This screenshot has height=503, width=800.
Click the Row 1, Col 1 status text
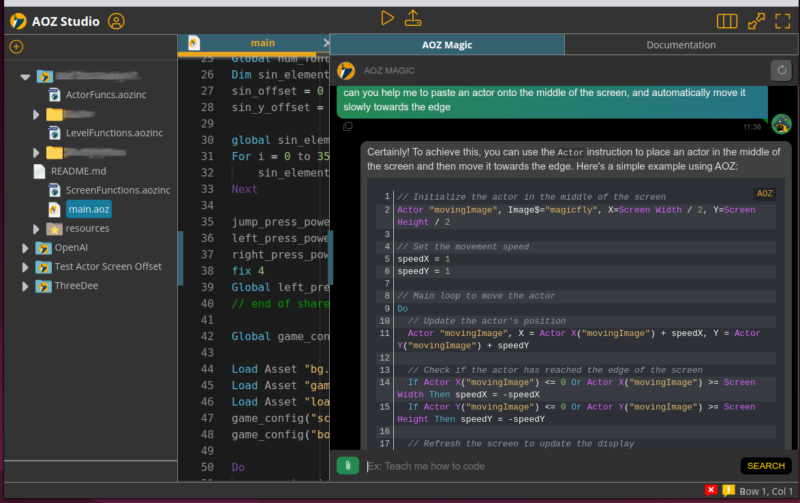(766, 491)
